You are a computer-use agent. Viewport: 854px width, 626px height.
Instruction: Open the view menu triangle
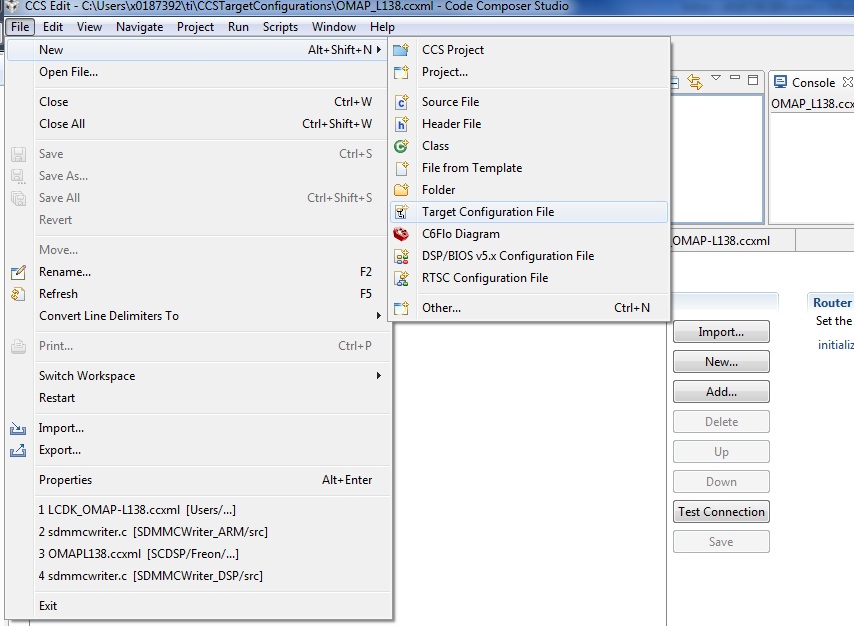(x=716, y=78)
